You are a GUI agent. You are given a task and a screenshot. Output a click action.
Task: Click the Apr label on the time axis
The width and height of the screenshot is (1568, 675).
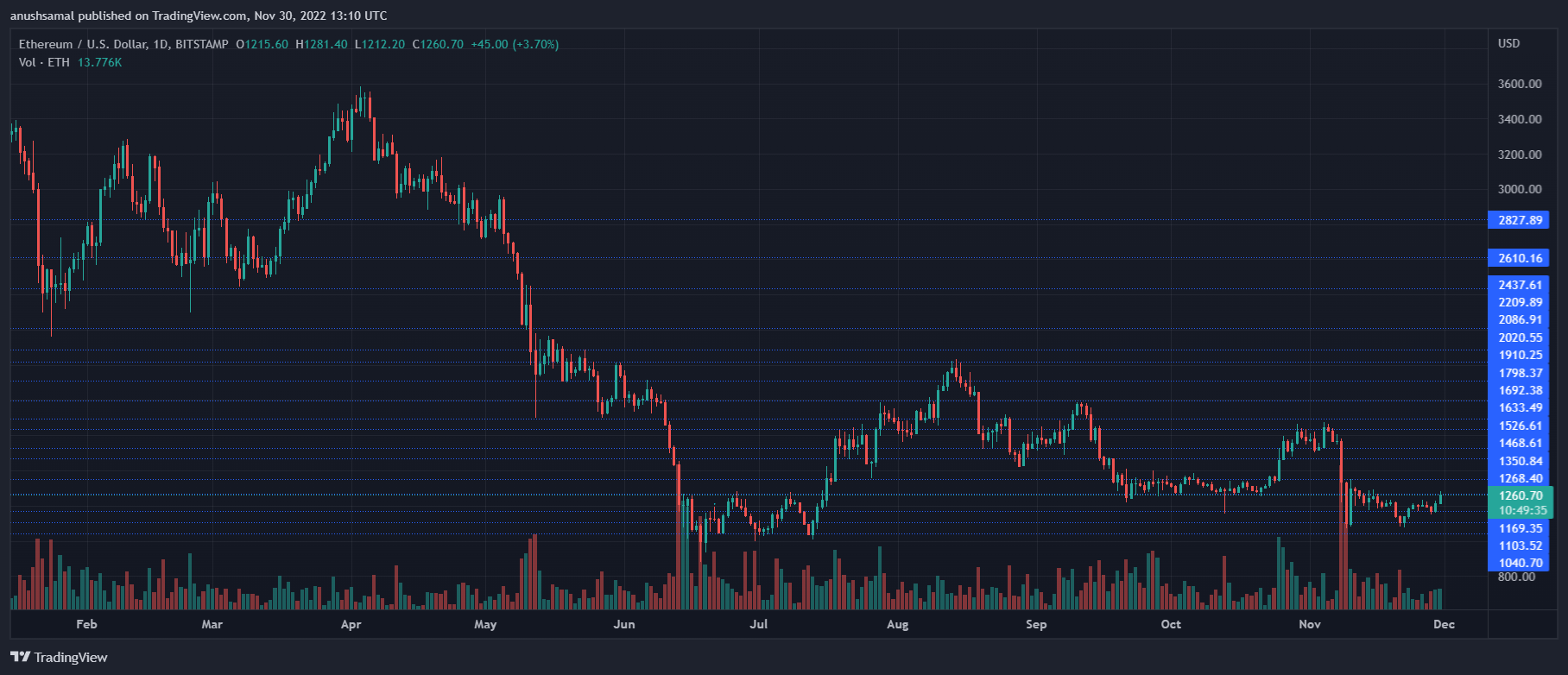(351, 624)
